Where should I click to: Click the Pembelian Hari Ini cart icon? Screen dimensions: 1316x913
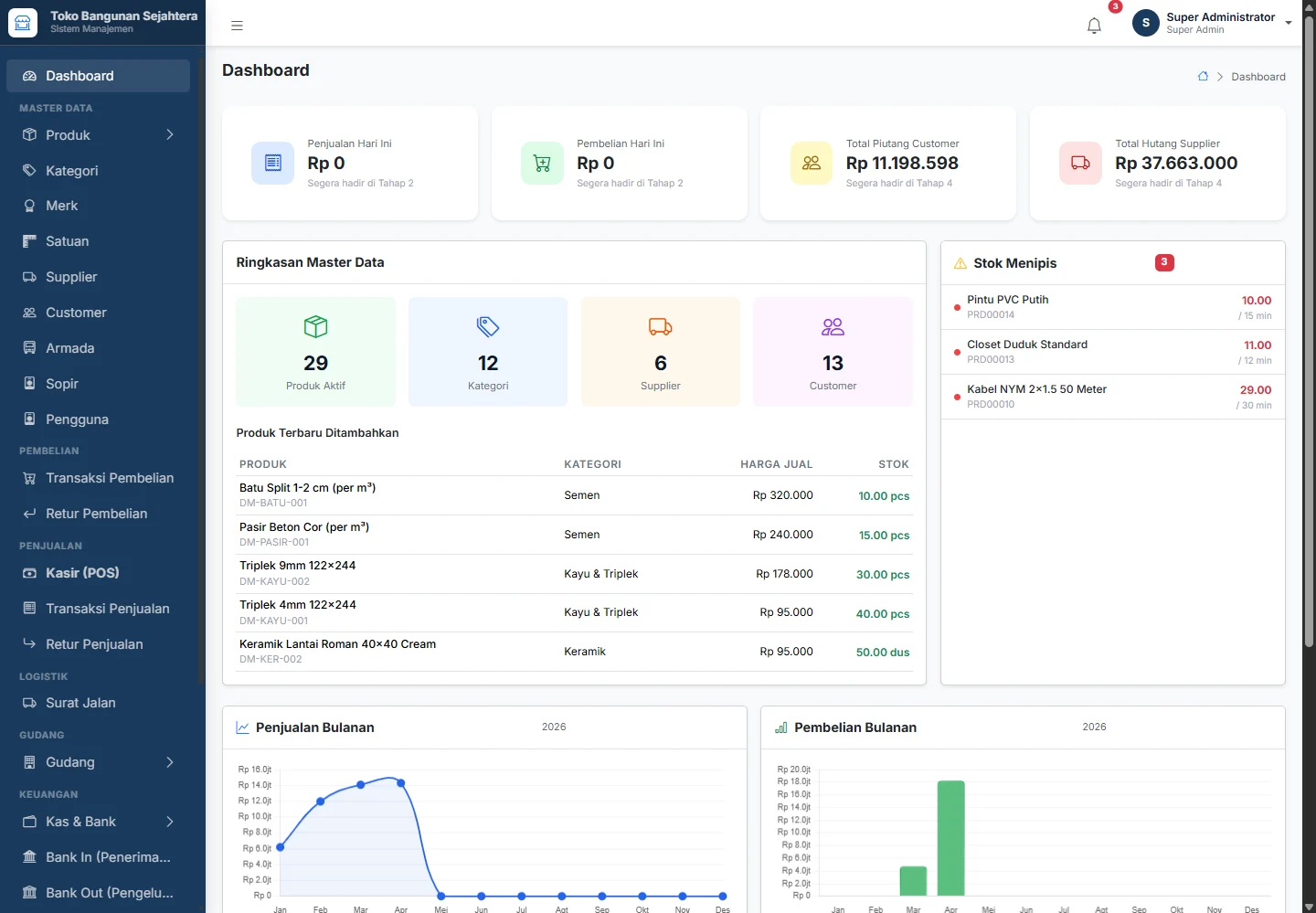542,163
